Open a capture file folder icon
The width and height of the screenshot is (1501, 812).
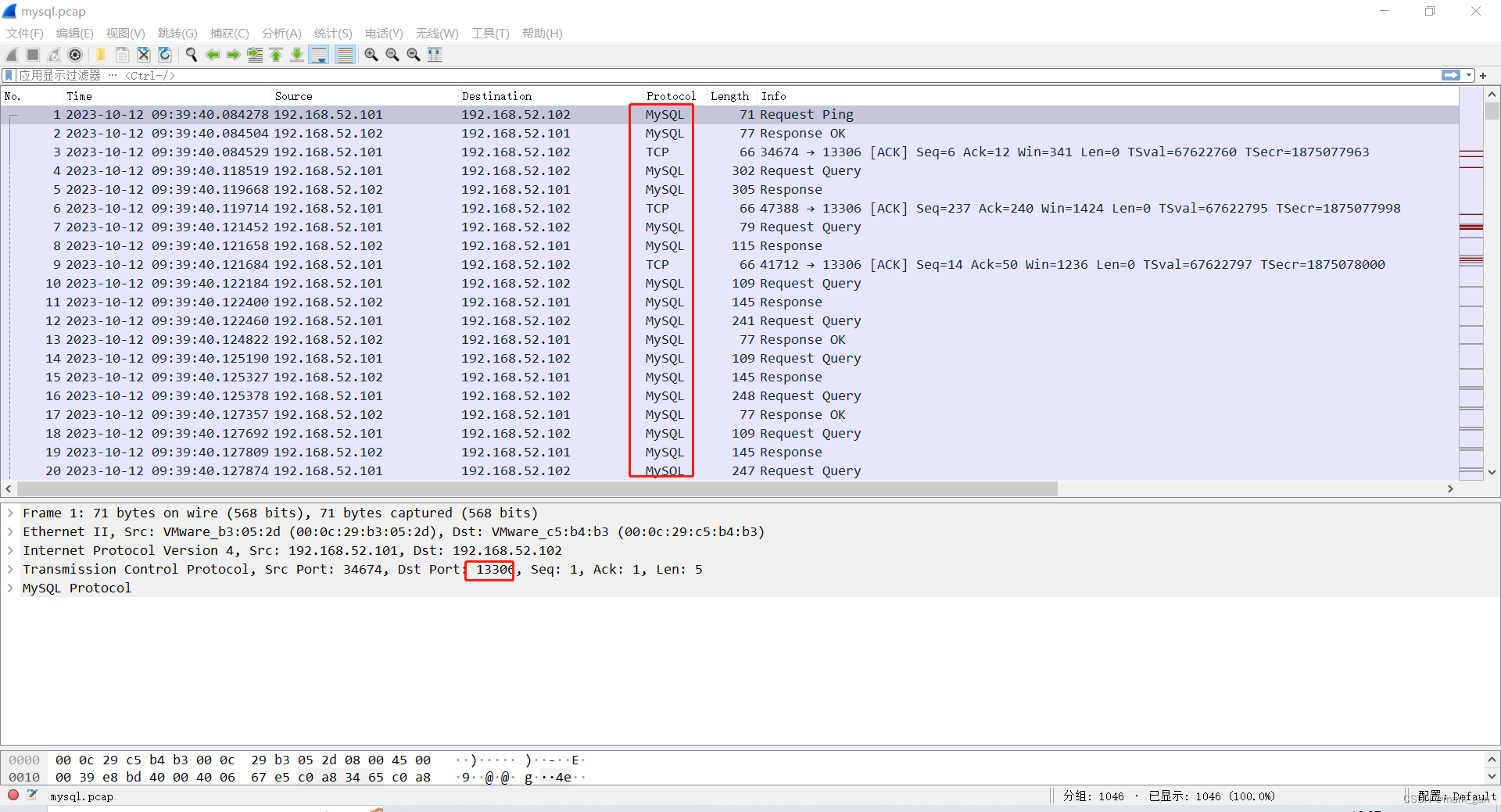[101, 55]
